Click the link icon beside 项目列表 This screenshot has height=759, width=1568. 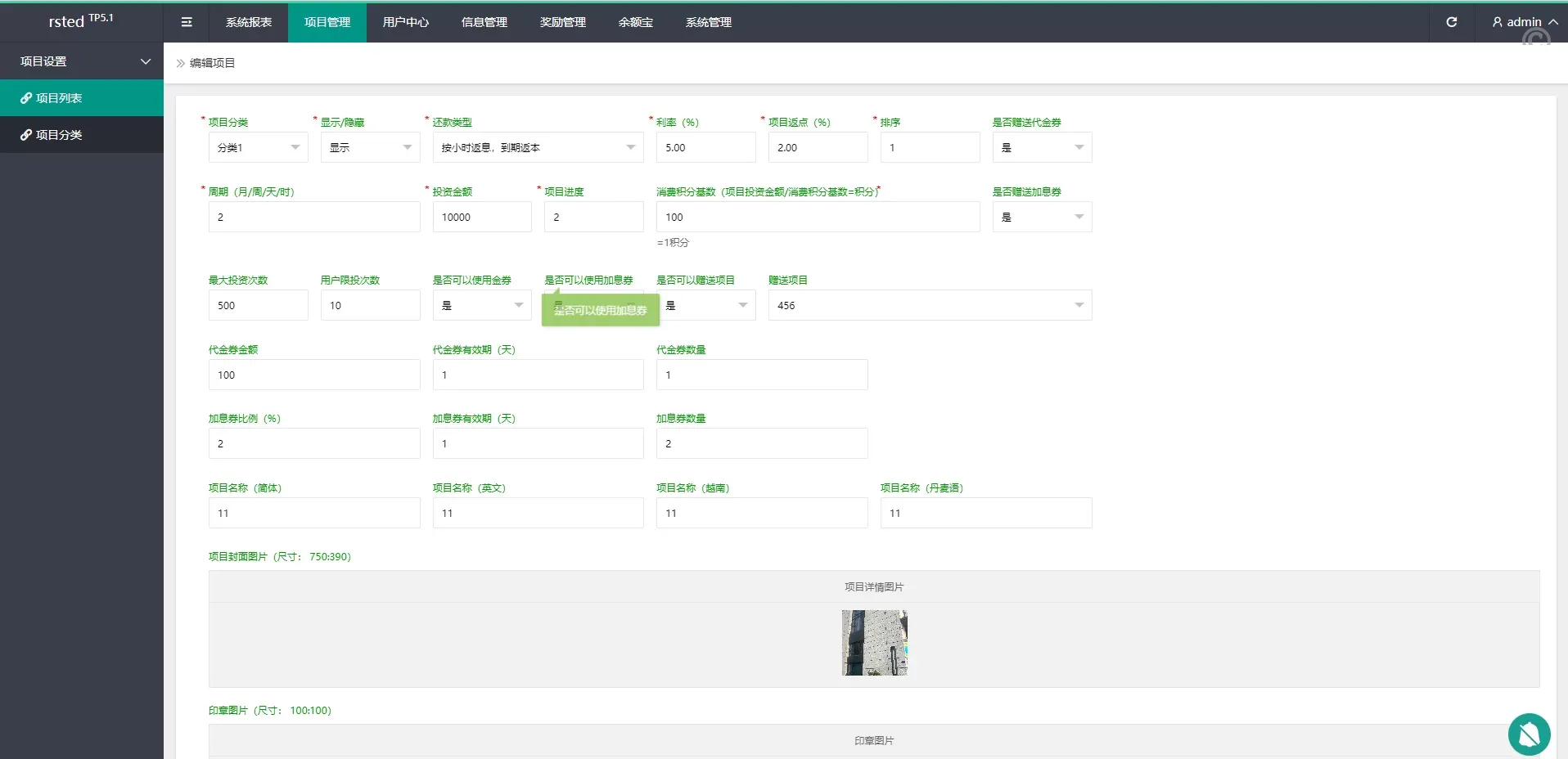point(26,98)
